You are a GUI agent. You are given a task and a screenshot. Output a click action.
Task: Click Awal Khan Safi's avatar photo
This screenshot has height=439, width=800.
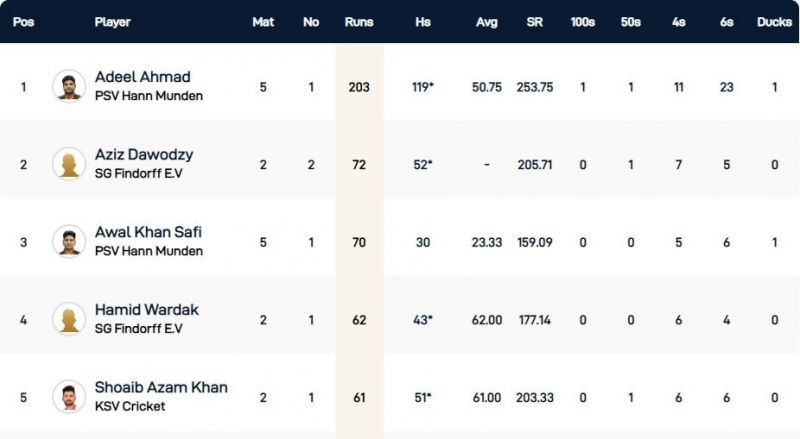[69, 241]
